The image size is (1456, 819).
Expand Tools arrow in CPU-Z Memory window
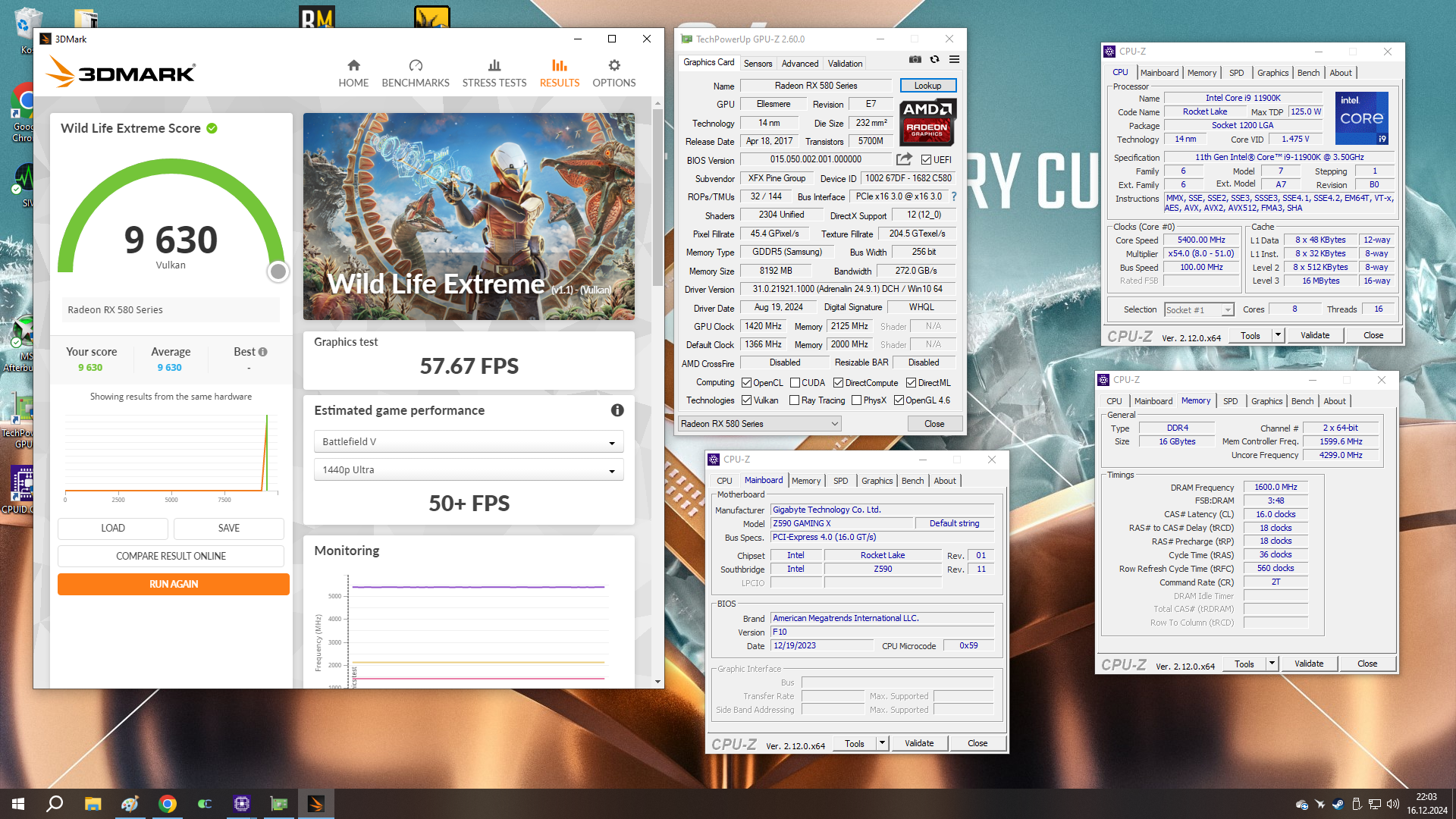(1271, 664)
